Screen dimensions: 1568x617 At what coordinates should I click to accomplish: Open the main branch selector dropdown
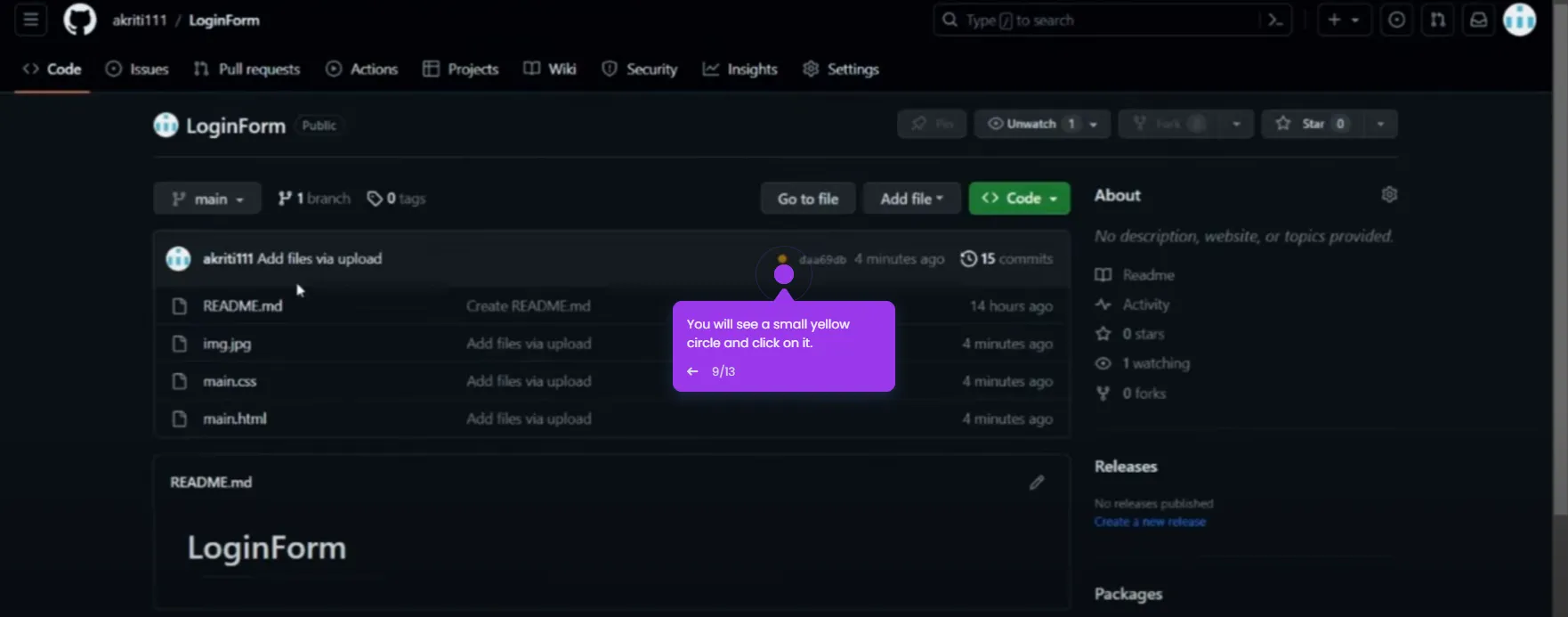tap(207, 199)
